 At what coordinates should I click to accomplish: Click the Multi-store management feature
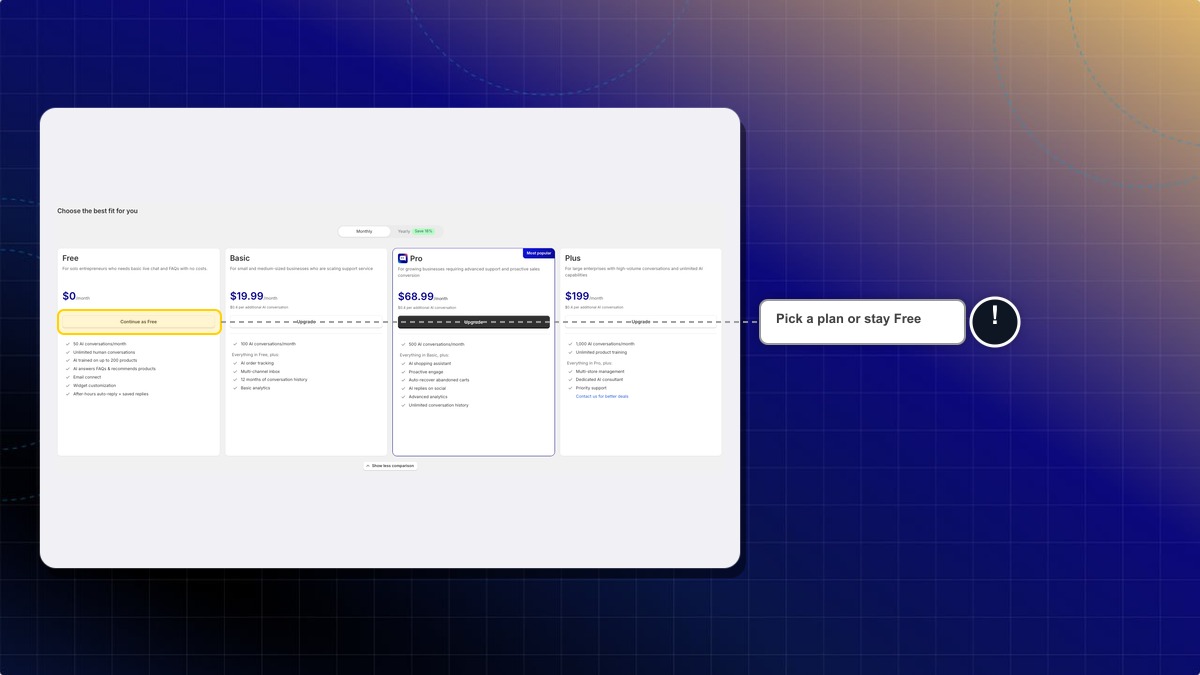click(600, 371)
